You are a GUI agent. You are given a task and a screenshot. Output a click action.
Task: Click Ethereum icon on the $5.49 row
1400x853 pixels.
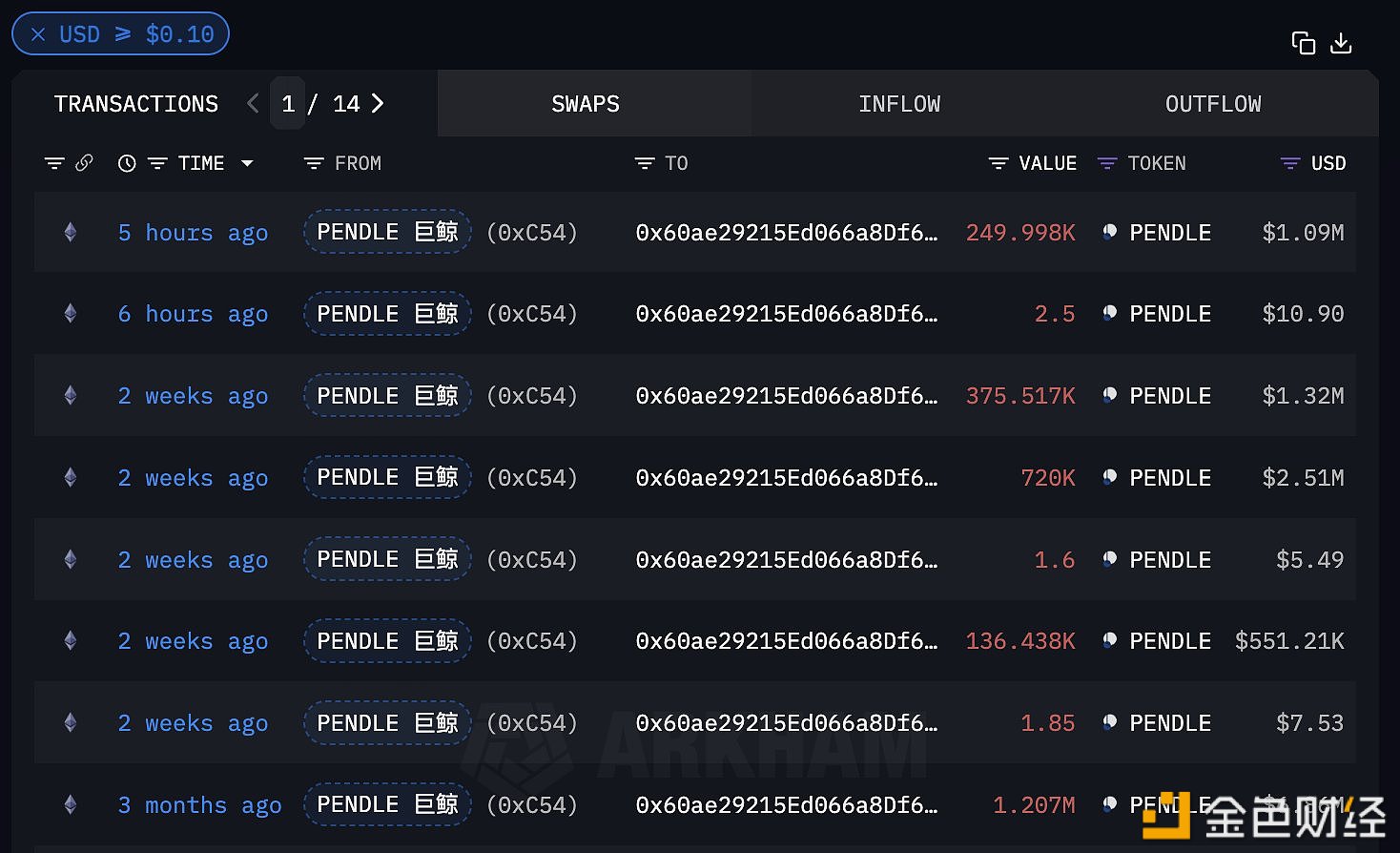click(x=71, y=559)
